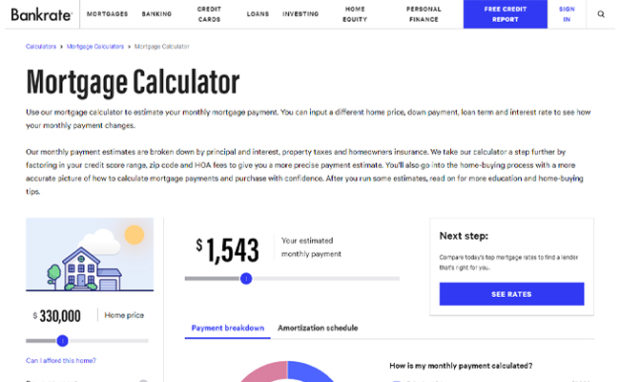Click the Free Credit Report button

pyautogui.click(x=505, y=14)
